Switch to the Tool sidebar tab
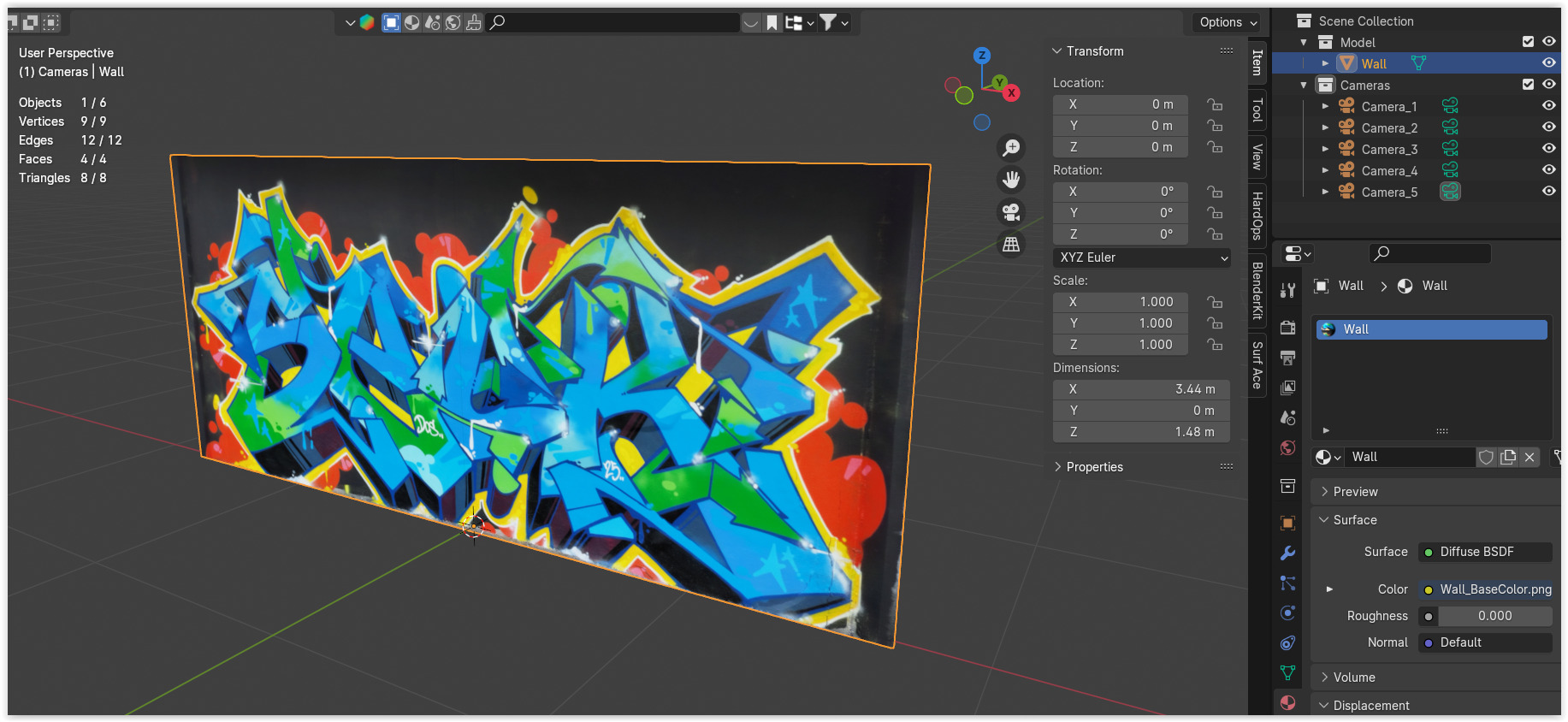The image size is (1568, 722). (x=1257, y=109)
